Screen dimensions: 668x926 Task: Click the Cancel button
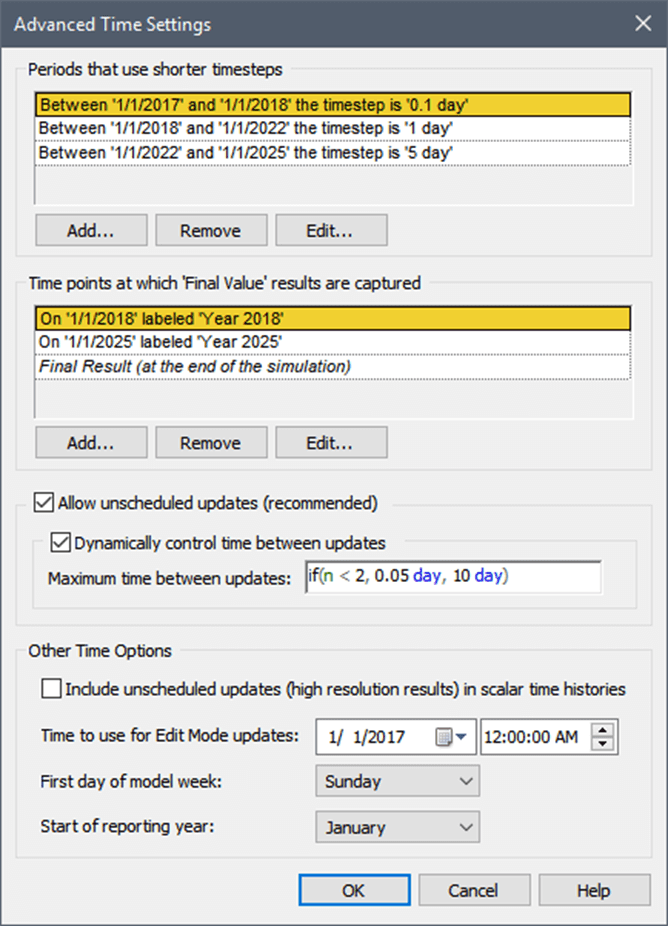pyautogui.click(x=474, y=890)
